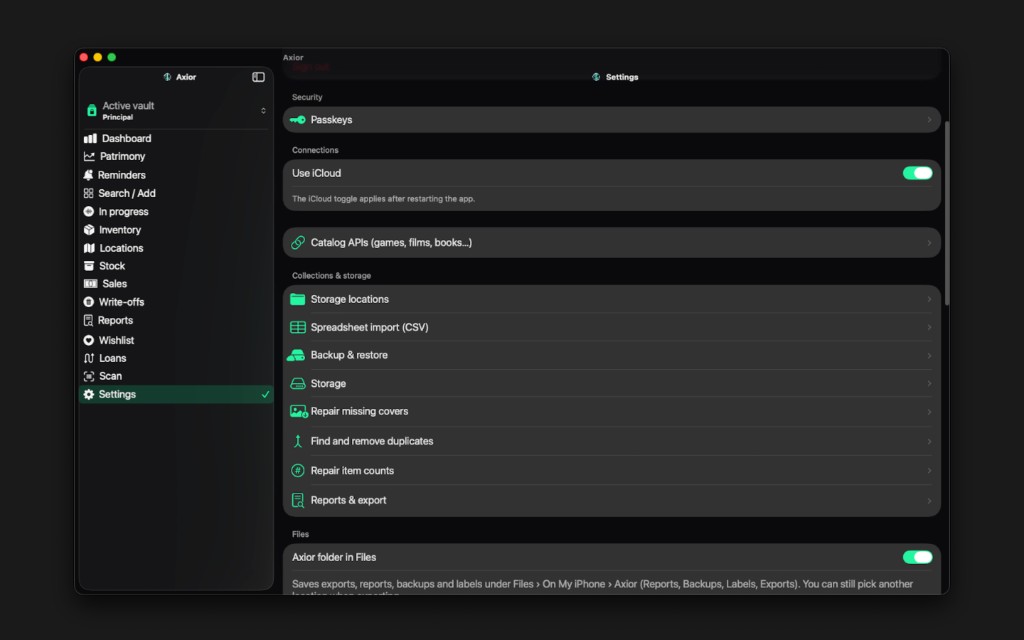Select the Sales label in sidebar
The image size is (1024, 640).
(114, 283)
